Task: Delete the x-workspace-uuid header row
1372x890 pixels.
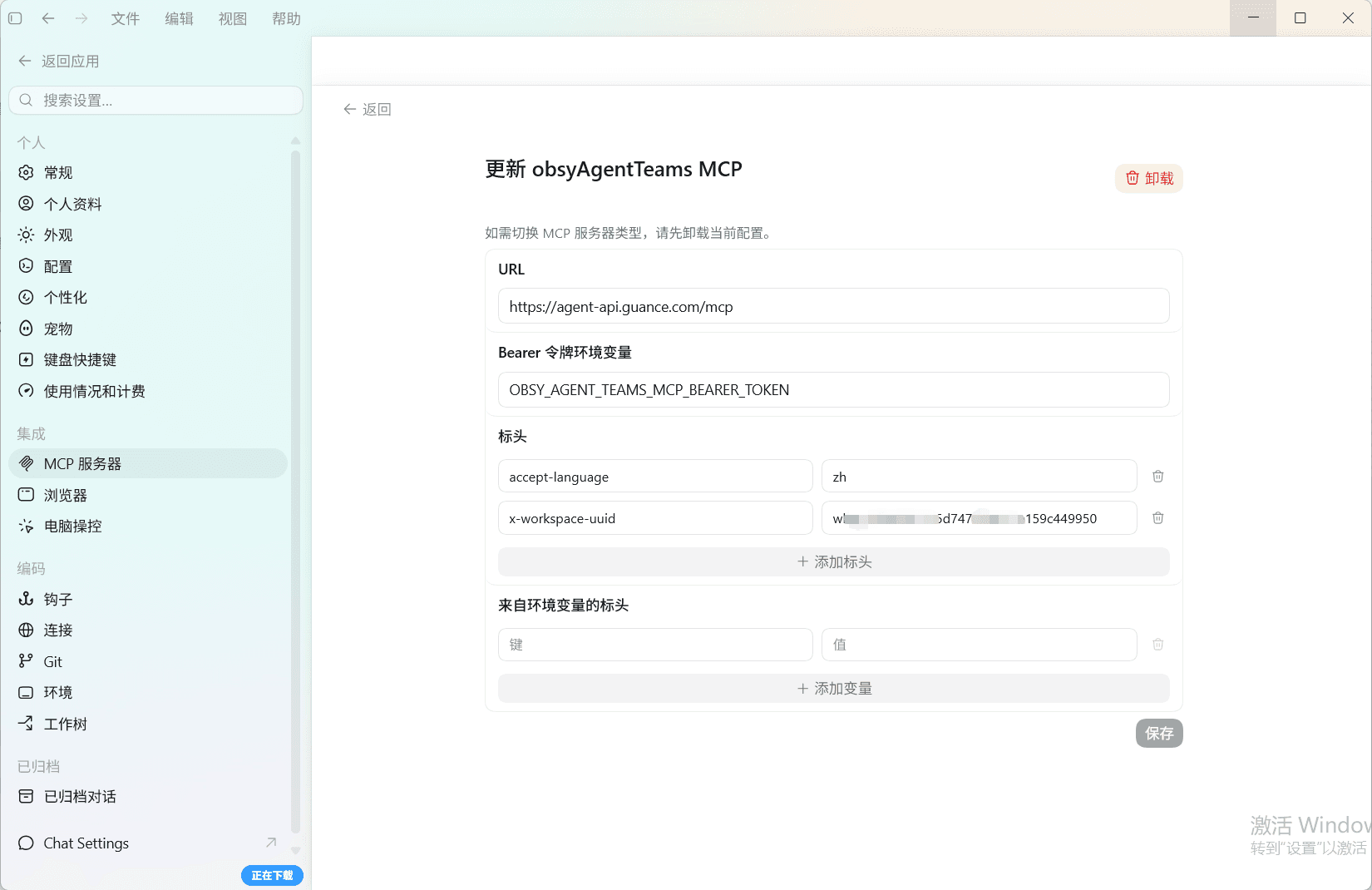Action: 1158,518
